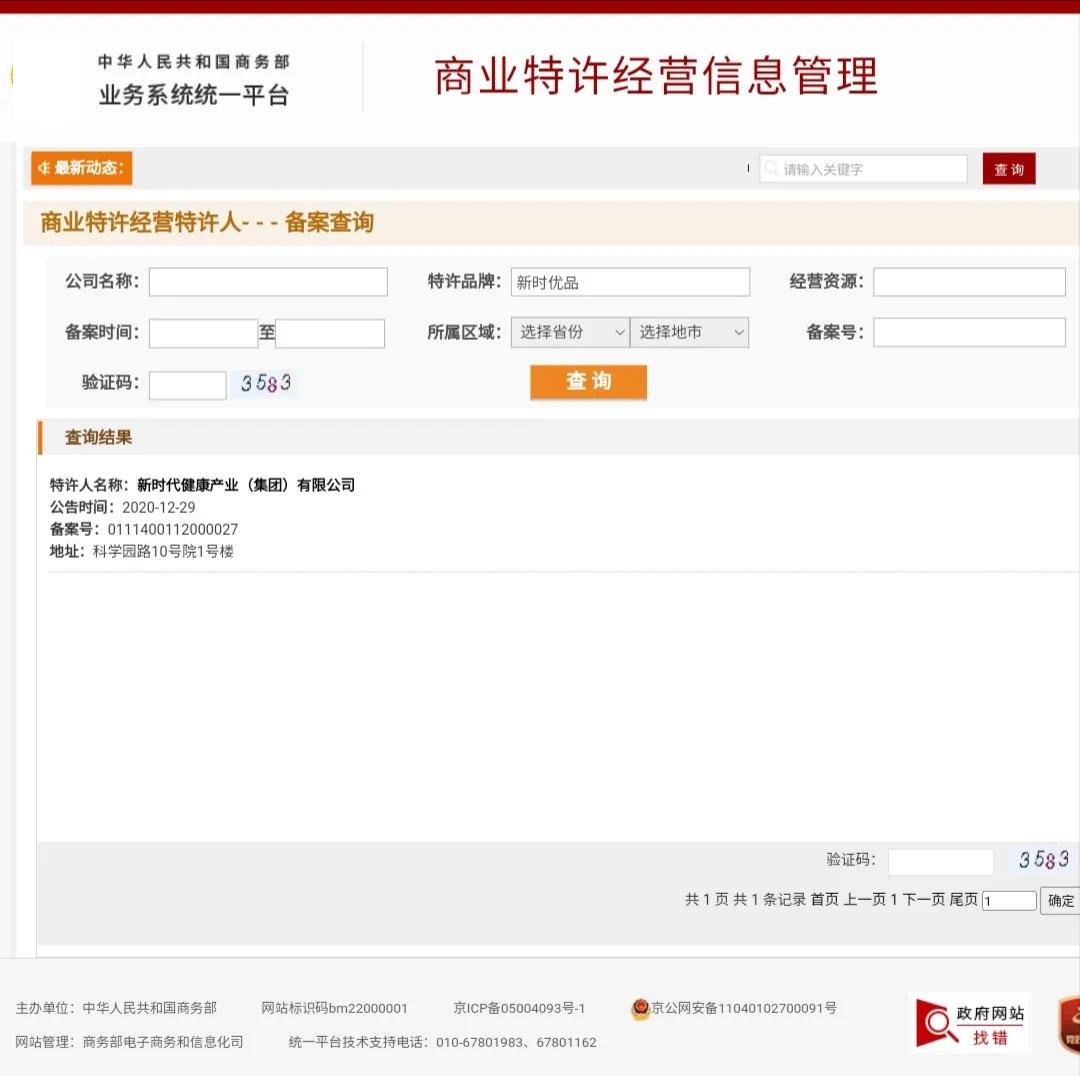The width and height of the screenshot is (1080, 1076).
Task: Click the 特许品牌 field containing 新时优品
Action: (630, 282)
